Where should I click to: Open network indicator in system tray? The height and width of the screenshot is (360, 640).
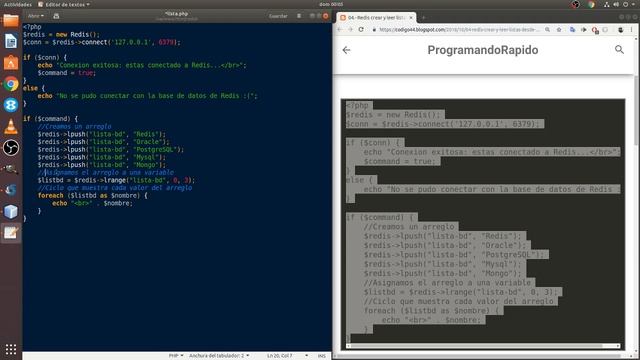[607, 4]
